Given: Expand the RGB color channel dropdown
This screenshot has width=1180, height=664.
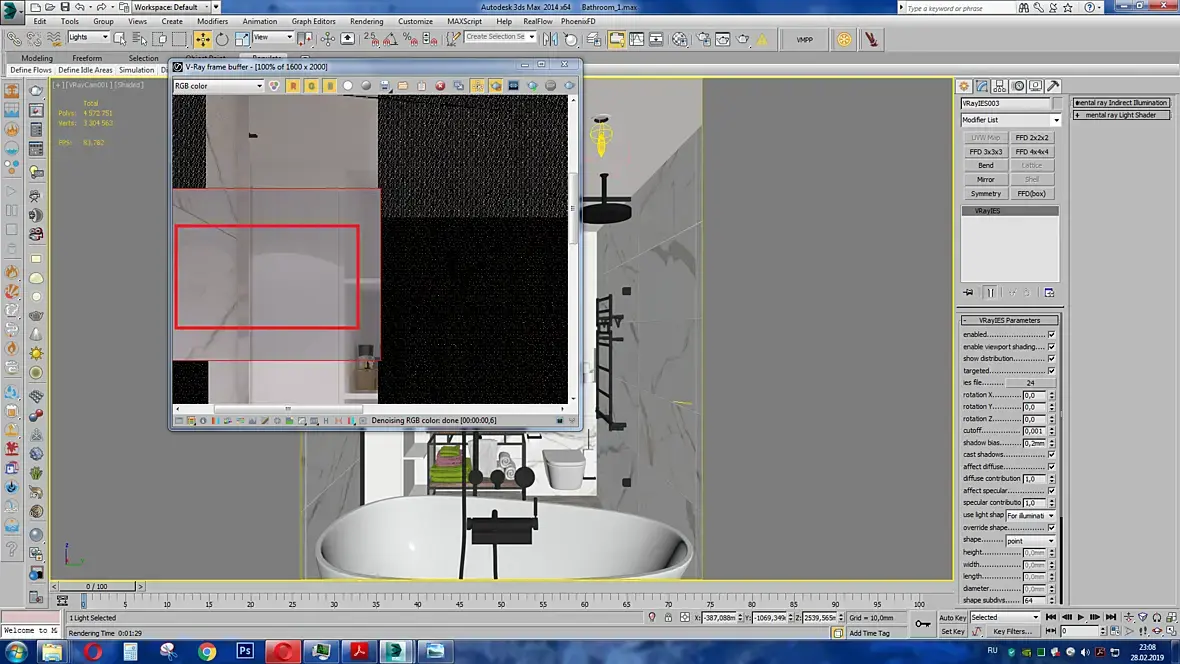Looking at the screenshot, I should tap(218, 86).
